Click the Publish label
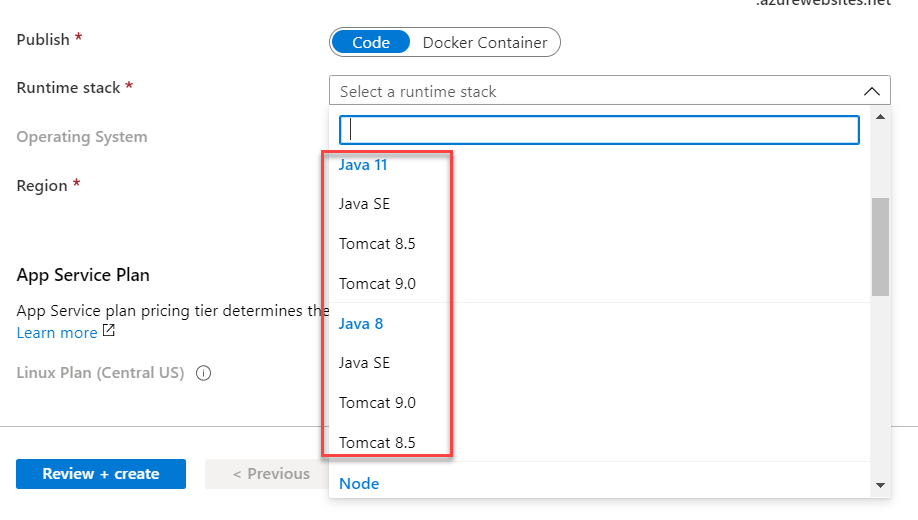The image size is (918, 520). [43, 40]
